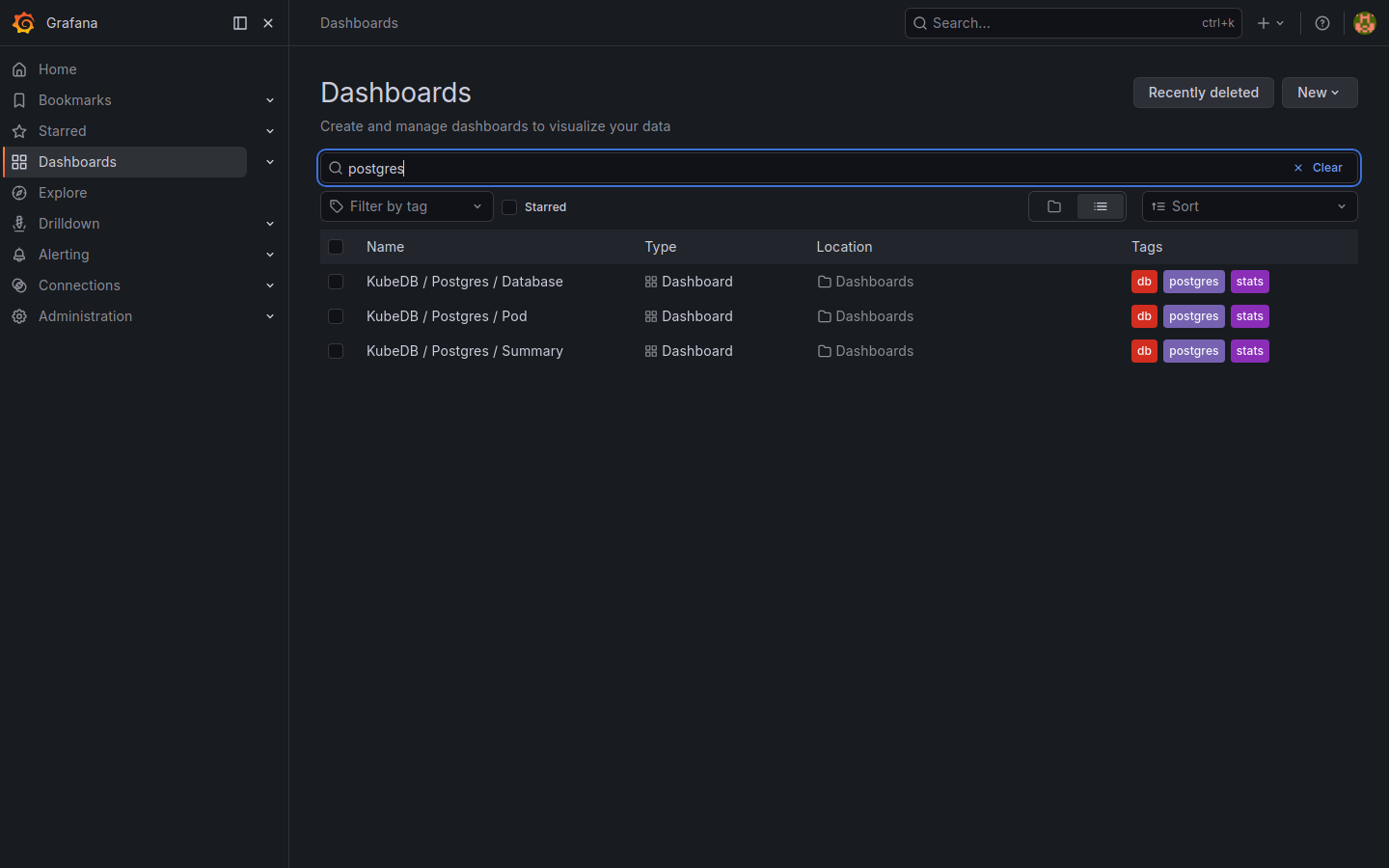The height and width of the screenshot is (868, 1389).
Task: Open the New dropdown button
Action: pos(1320,93)
